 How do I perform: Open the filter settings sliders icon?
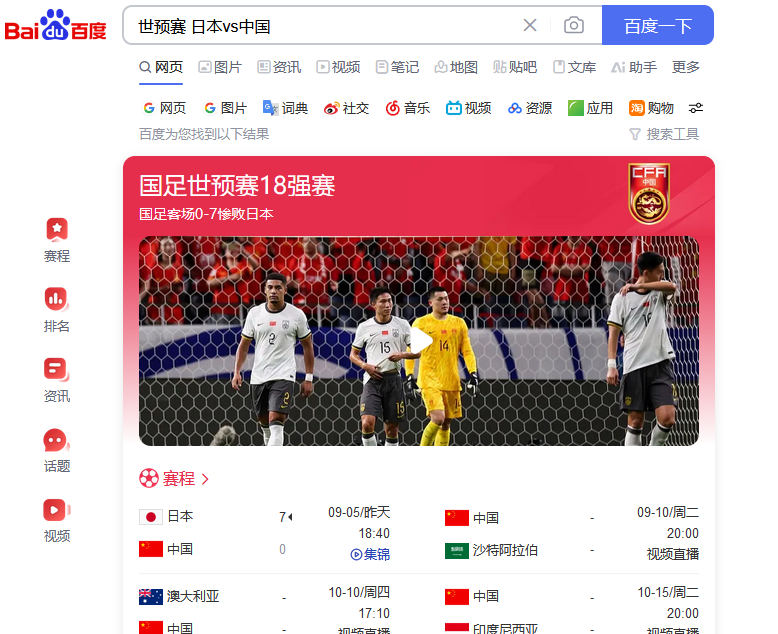point(696,108)
